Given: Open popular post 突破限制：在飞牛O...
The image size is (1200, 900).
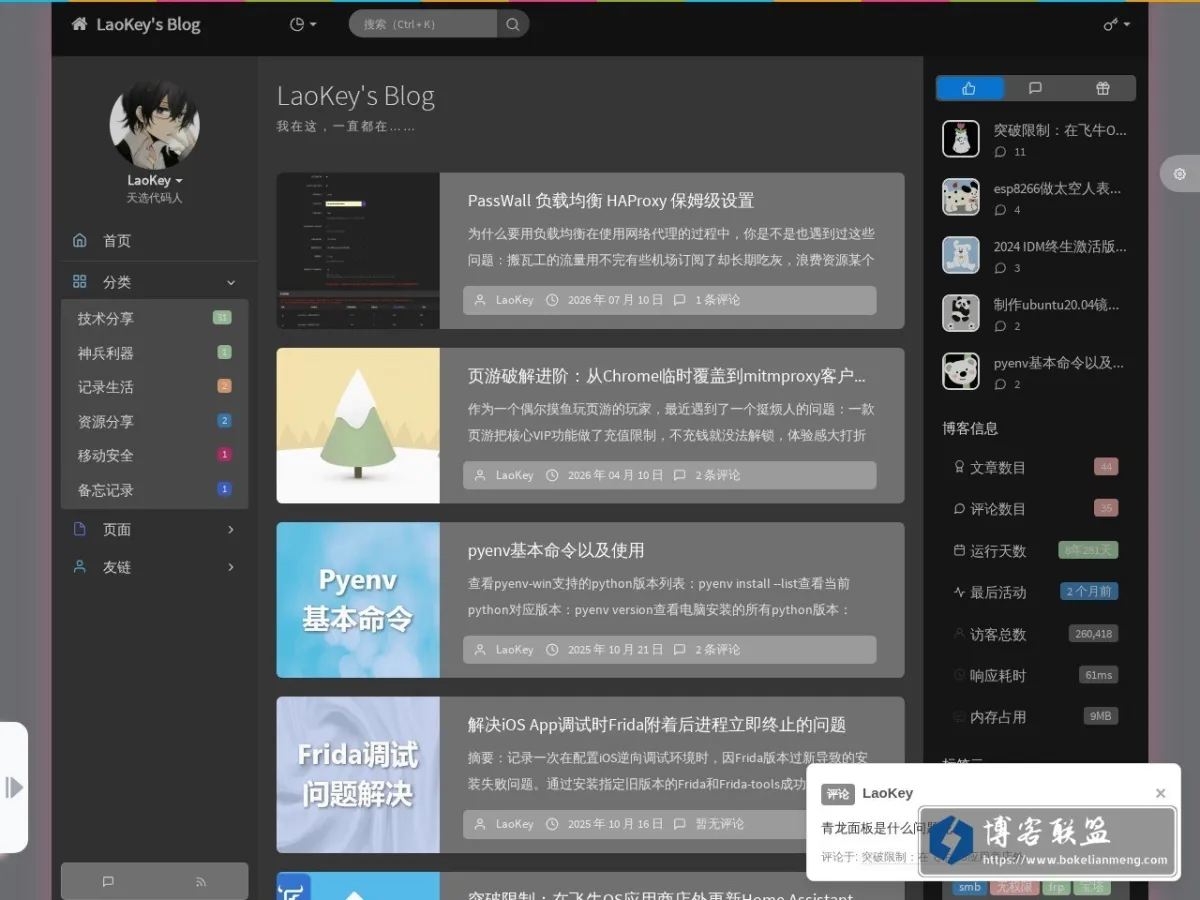Looking at the screenshot, I should tap(1060, 130).
